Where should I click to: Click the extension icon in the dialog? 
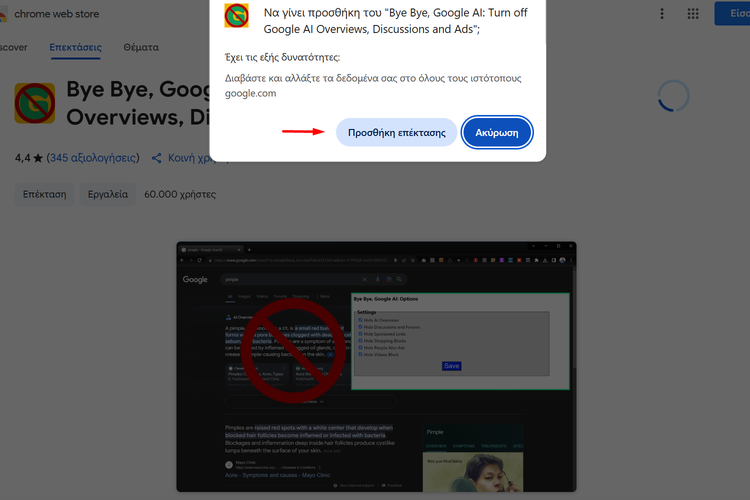(x=236, y=16)
